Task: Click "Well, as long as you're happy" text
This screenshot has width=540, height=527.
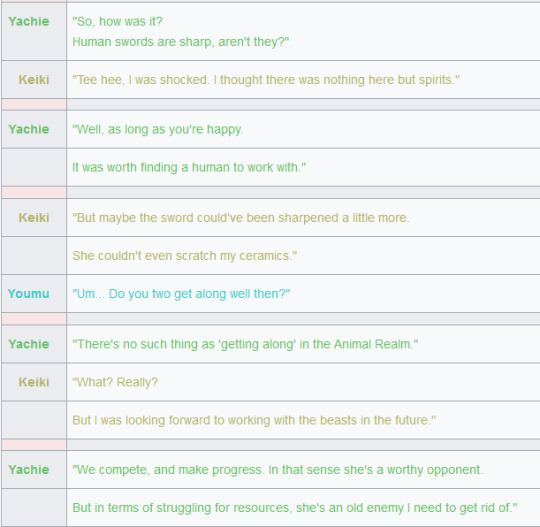Action: click(x=158, y=130)
